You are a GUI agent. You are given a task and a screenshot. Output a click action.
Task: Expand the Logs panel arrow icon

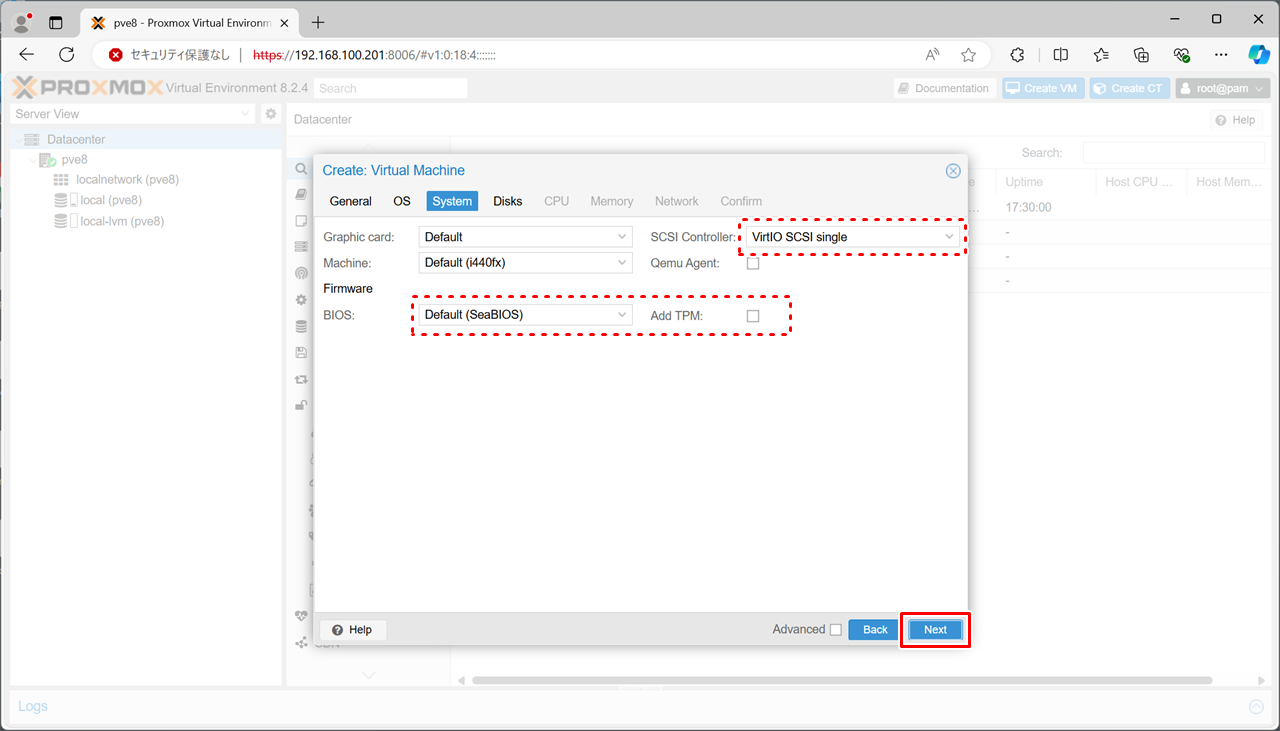click(1256, 707)
